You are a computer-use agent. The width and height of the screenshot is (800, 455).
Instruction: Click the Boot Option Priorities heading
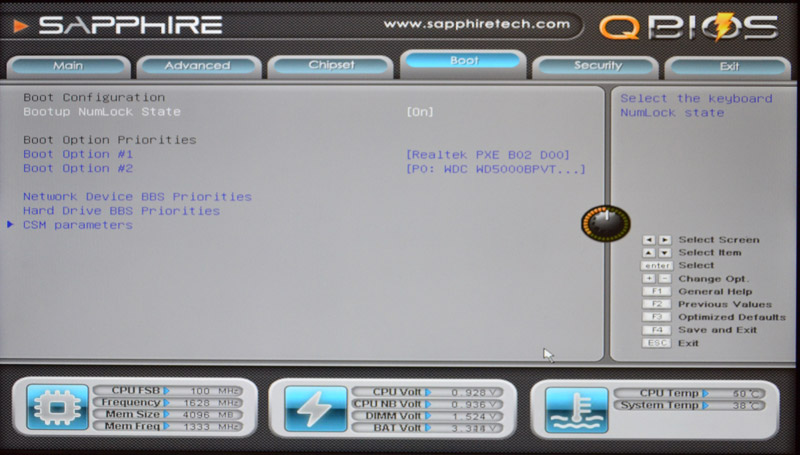[110, 140]
